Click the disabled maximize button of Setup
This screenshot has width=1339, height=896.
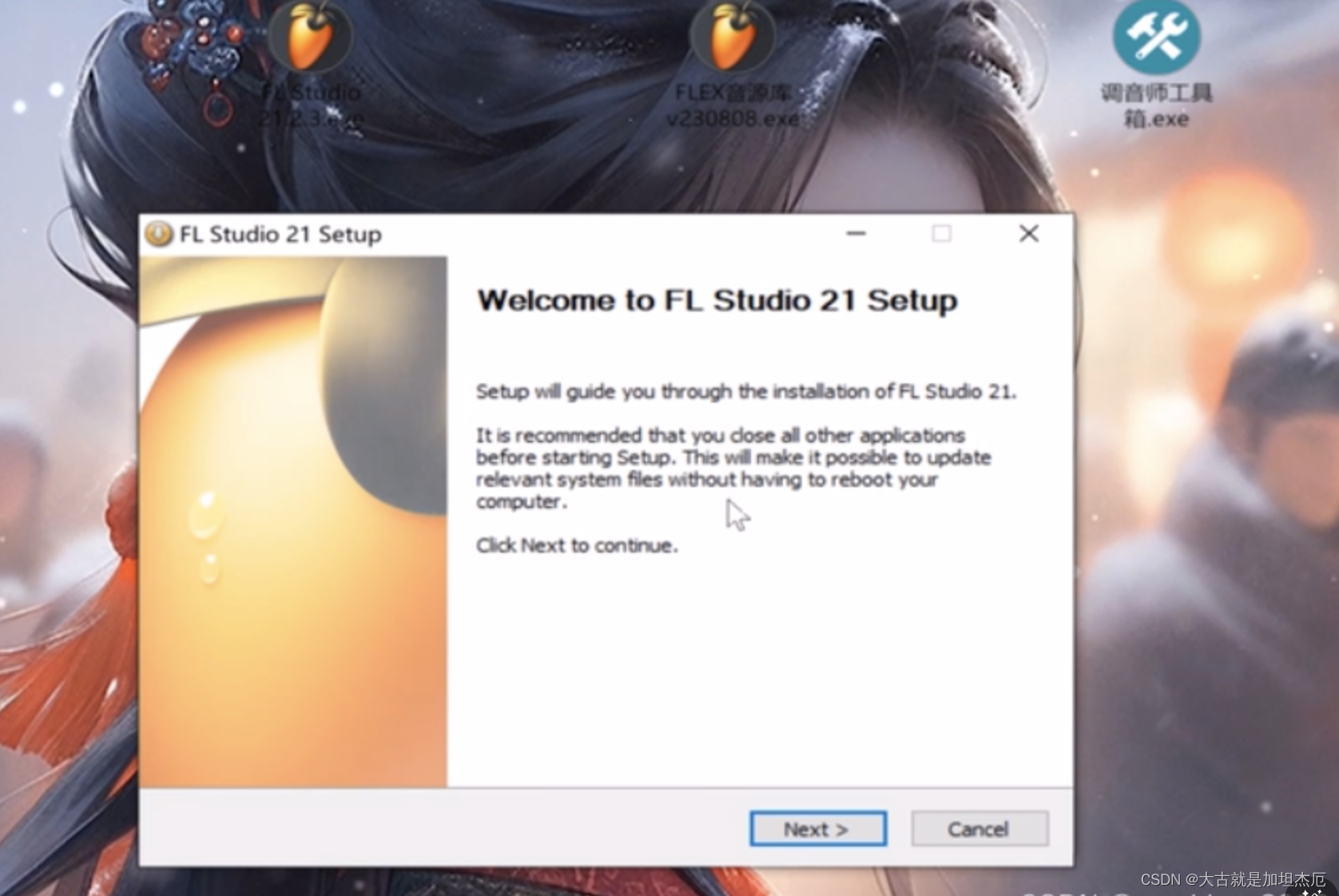coord(942,234)
